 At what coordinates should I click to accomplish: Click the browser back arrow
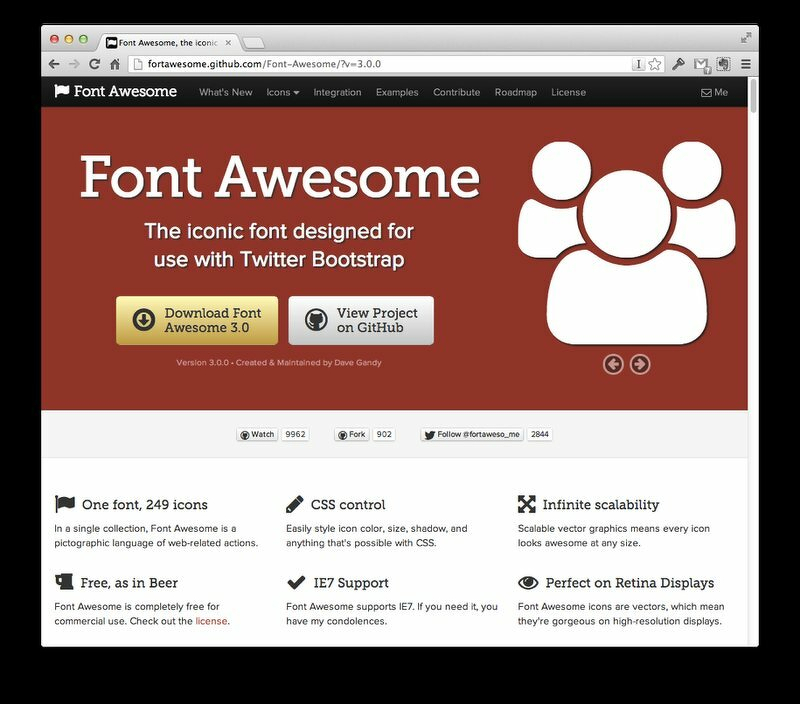(54, 64)
